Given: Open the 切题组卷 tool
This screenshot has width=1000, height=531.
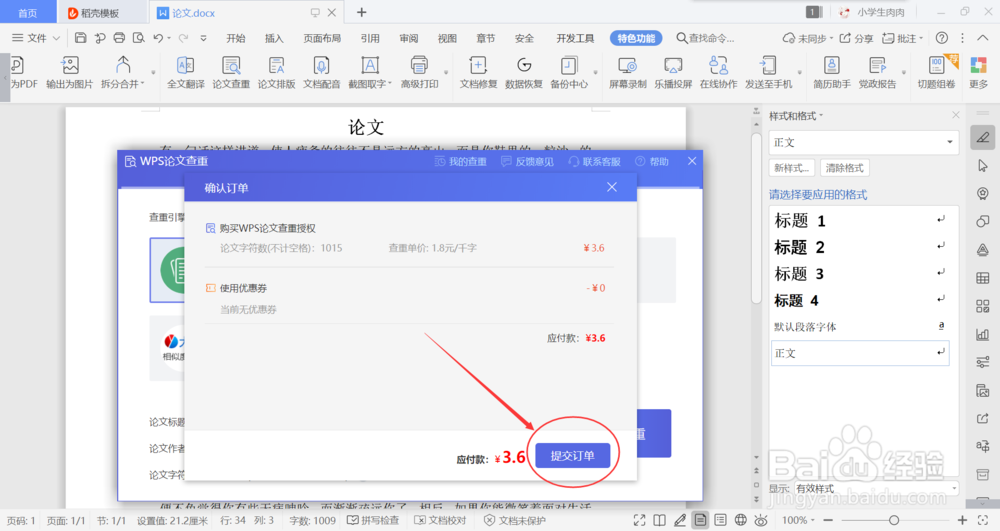Looking at the screenshot, I should coord(936,73).
